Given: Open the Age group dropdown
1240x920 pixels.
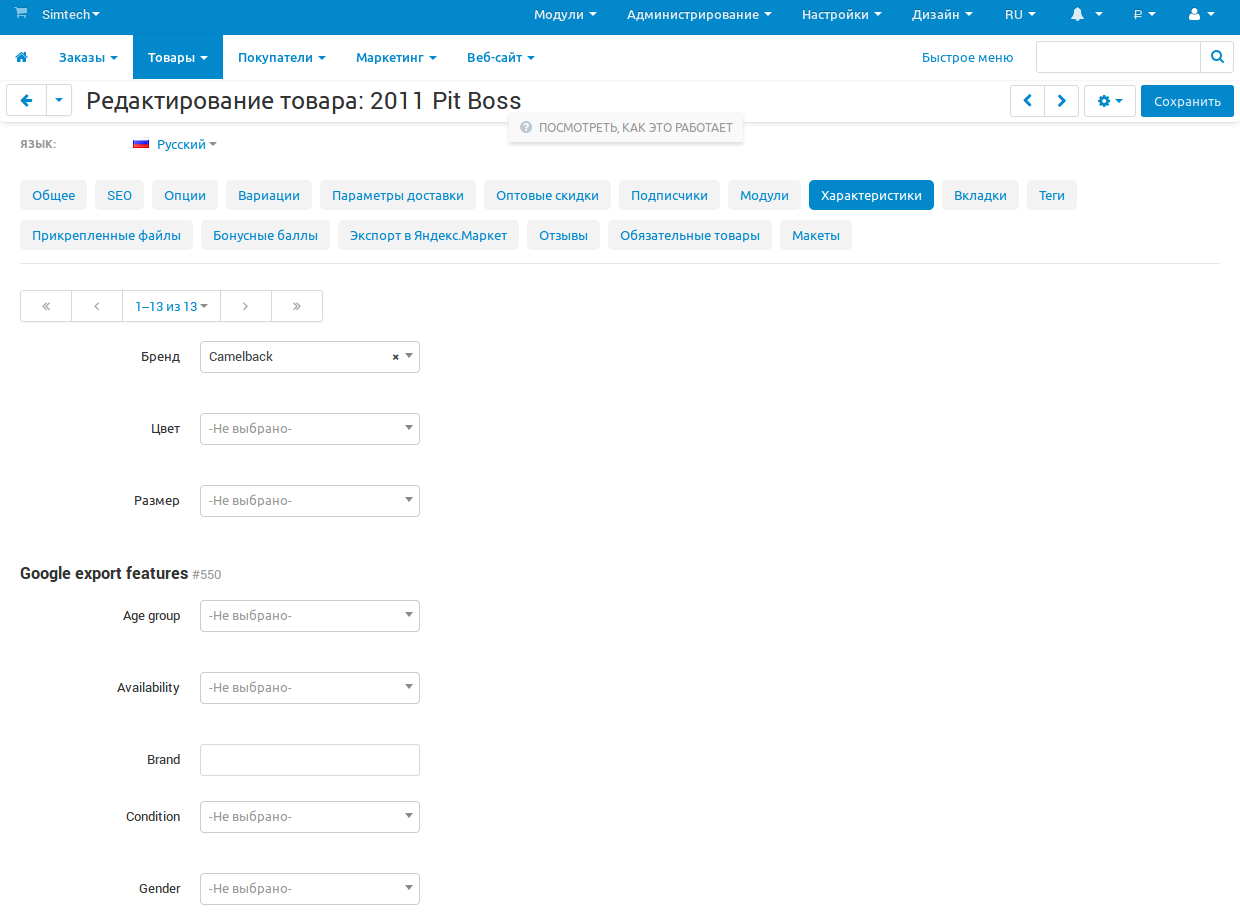Looking at the screenshot, I should [x=310, y=616].
